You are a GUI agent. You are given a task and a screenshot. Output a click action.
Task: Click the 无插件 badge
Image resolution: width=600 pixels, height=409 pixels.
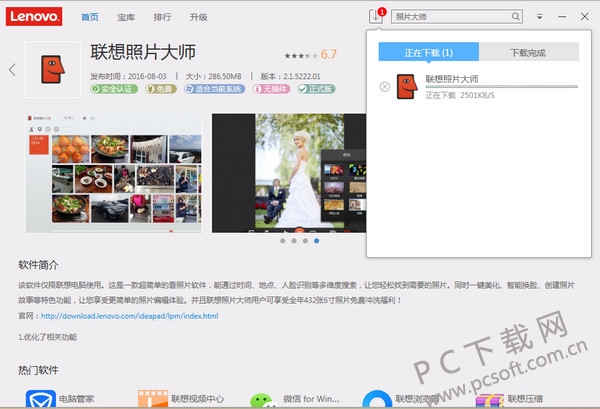tap(271, 89)
